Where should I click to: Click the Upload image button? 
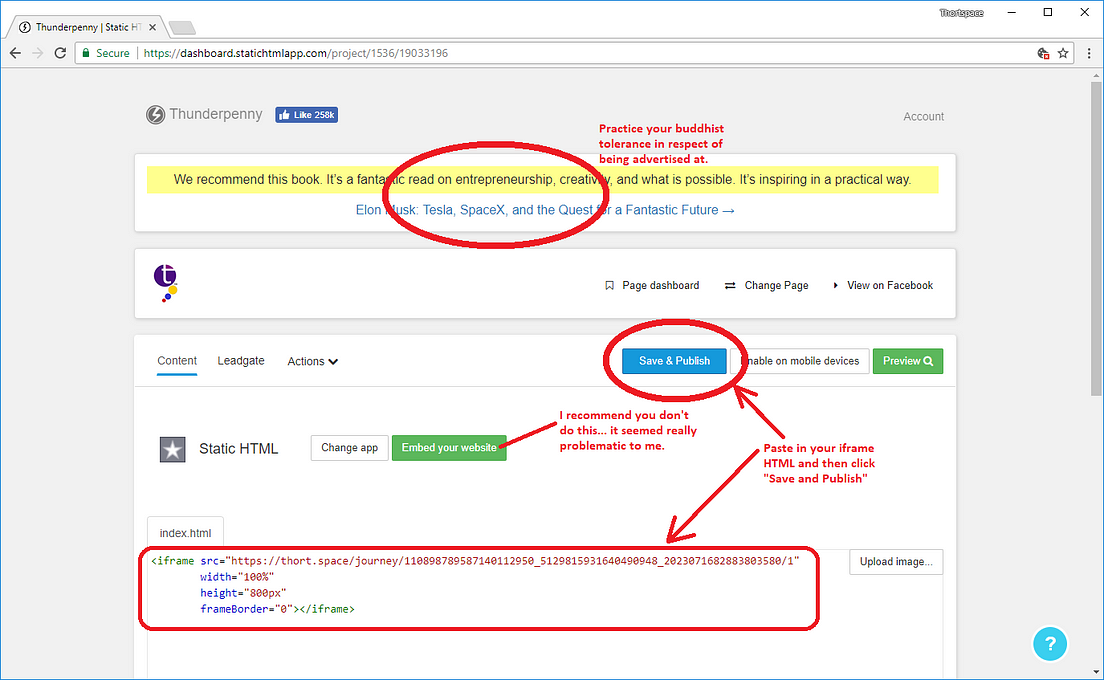click(x=896, y=562)
